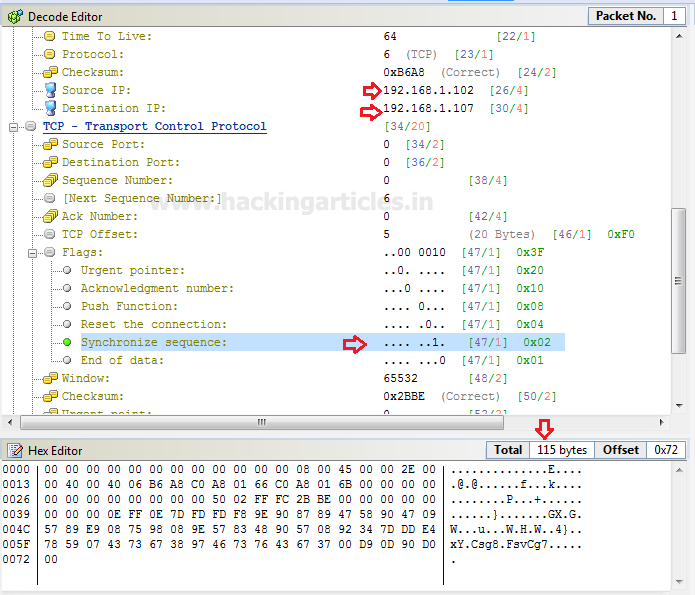Click hex row offset 004C
The image size is (695, 595).
16,529
